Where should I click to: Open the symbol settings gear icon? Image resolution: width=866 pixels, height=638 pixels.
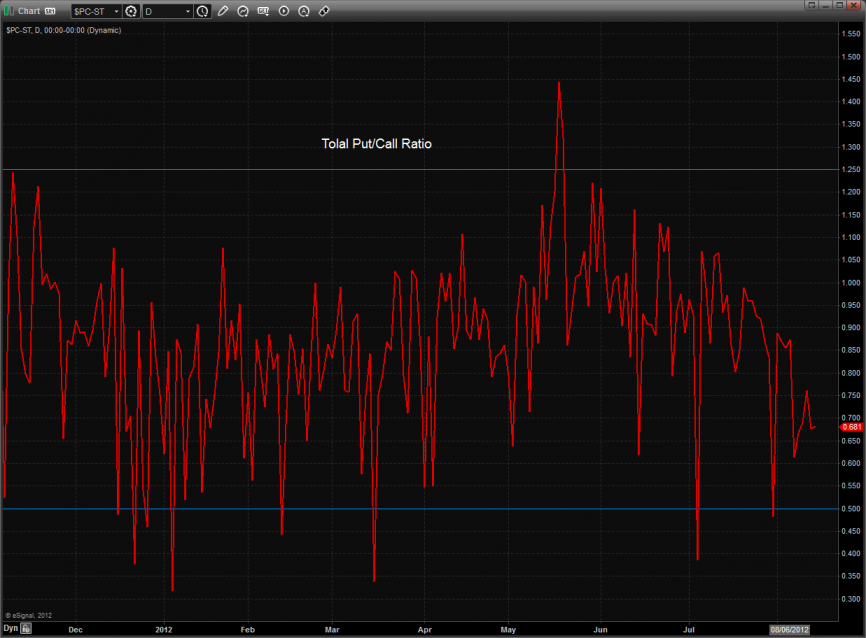click(x=130, y=11)
